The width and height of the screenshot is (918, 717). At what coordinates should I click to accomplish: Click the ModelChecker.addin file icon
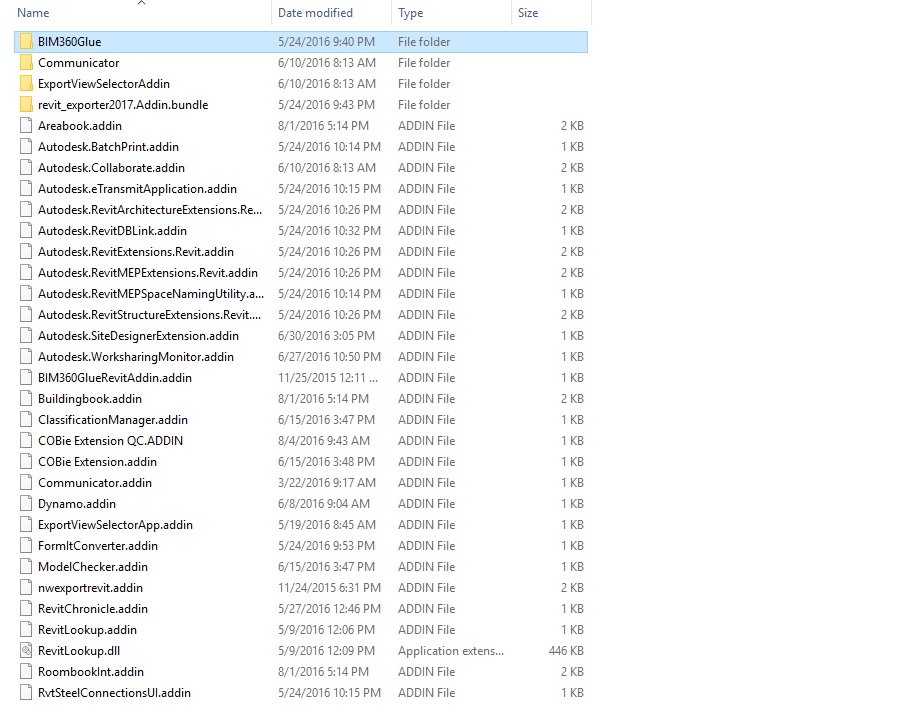(x=26, y=567)
